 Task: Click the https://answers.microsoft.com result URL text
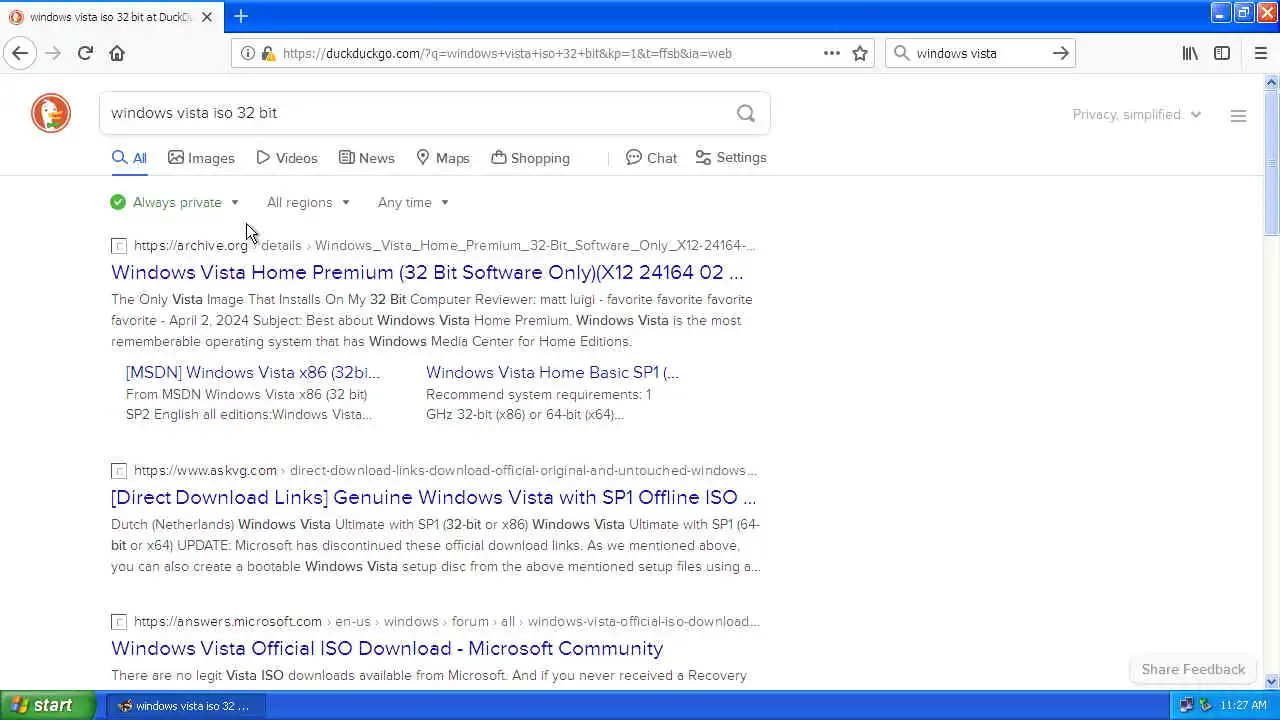pyautogui.click(x=228, y=621)
